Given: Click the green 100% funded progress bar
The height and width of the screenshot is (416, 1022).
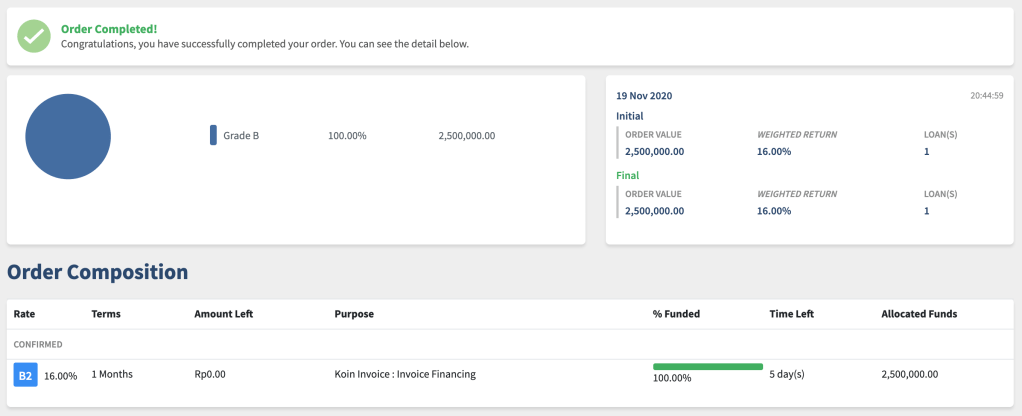Looking at the screenshot, I should (707, 367).
